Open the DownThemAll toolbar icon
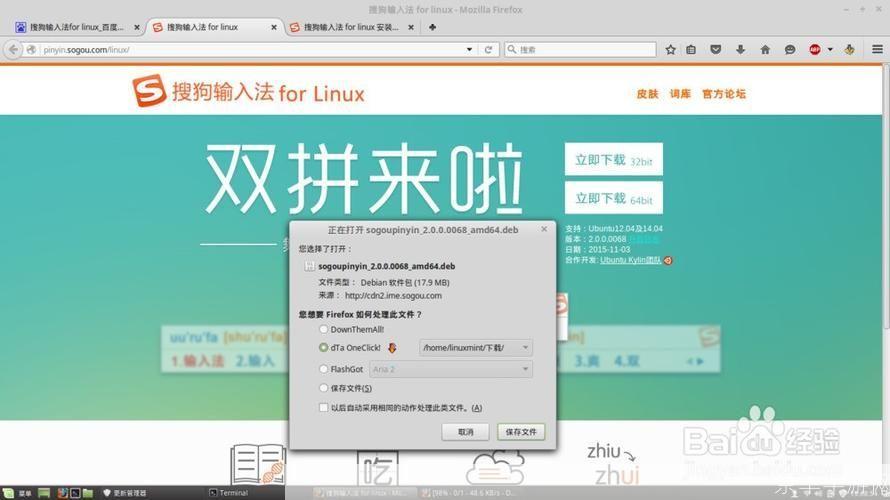Viewport: 890px width, 500px height. (849, 50)
